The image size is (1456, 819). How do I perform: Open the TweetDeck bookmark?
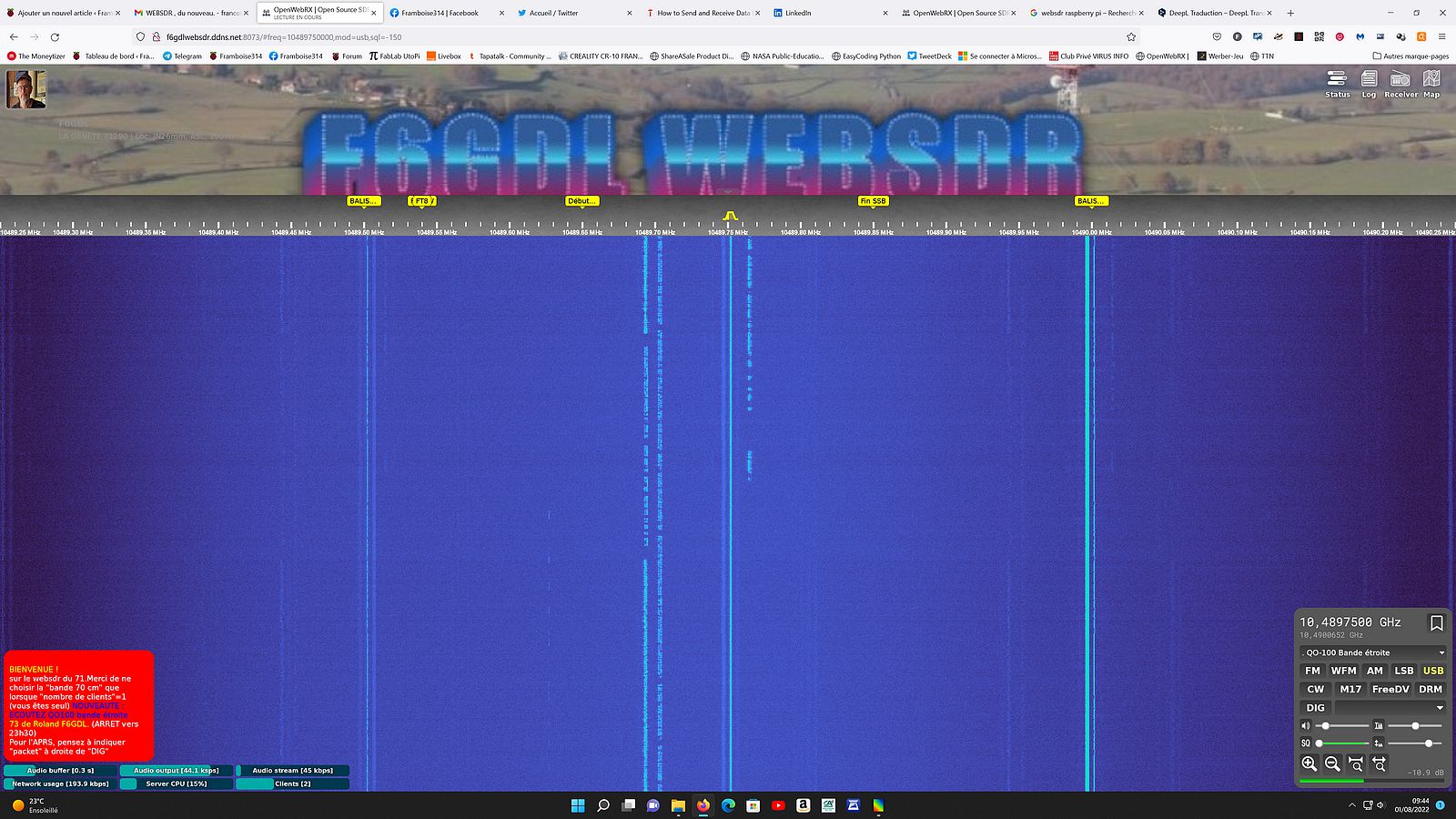(929, 56)
